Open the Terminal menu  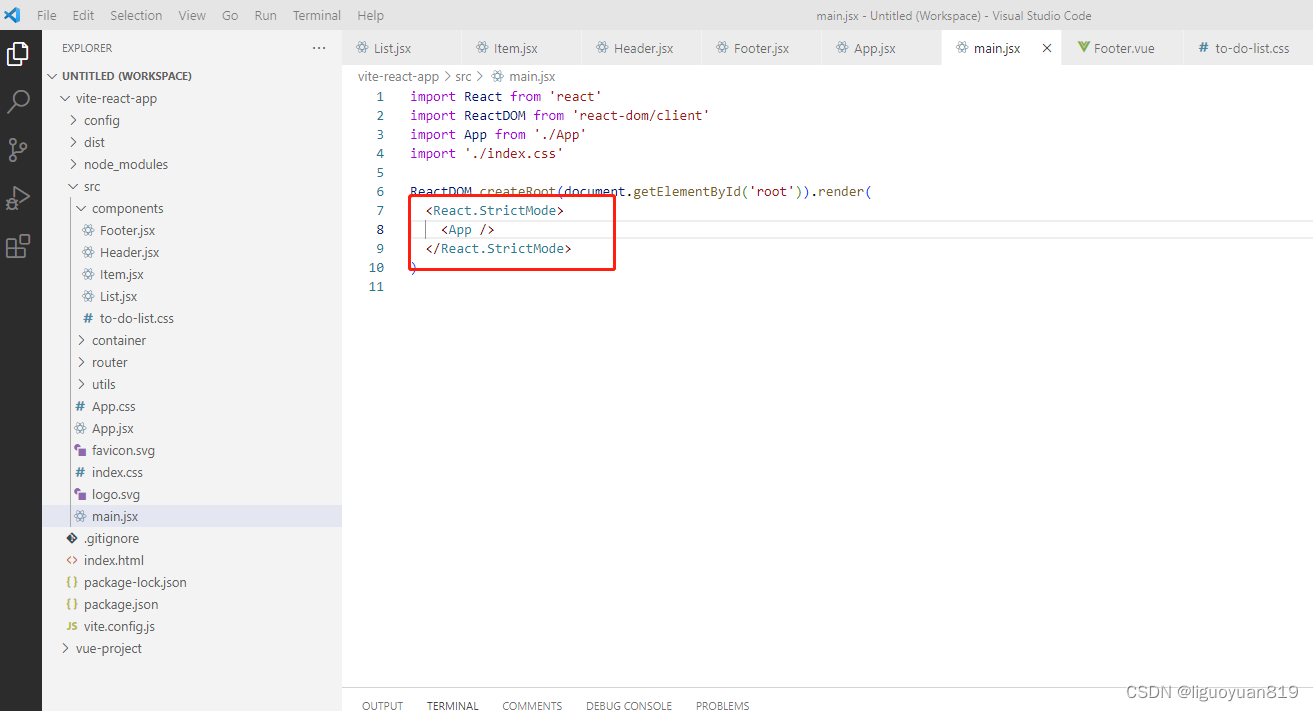pos(316,15)
